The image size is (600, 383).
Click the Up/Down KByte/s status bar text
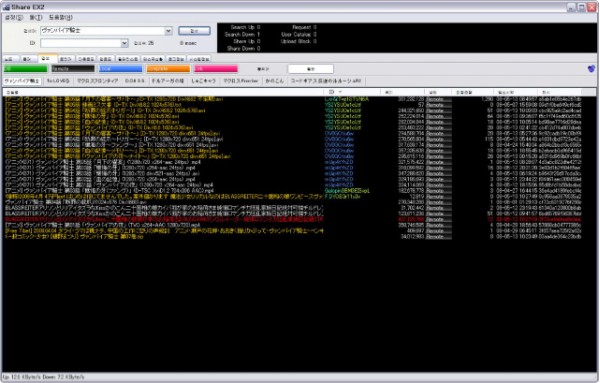pos(44,377)
